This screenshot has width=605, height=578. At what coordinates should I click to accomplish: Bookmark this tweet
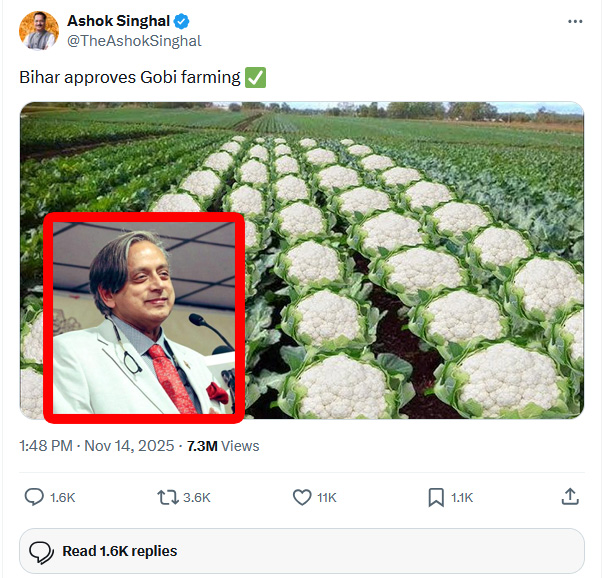(x=436, y=497)
